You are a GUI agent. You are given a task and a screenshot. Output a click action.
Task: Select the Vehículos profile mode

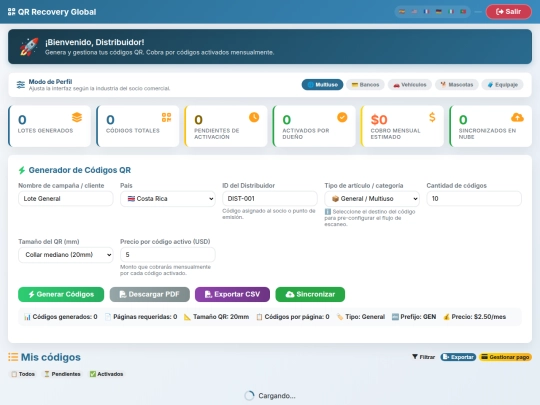[x=410, y=85]
